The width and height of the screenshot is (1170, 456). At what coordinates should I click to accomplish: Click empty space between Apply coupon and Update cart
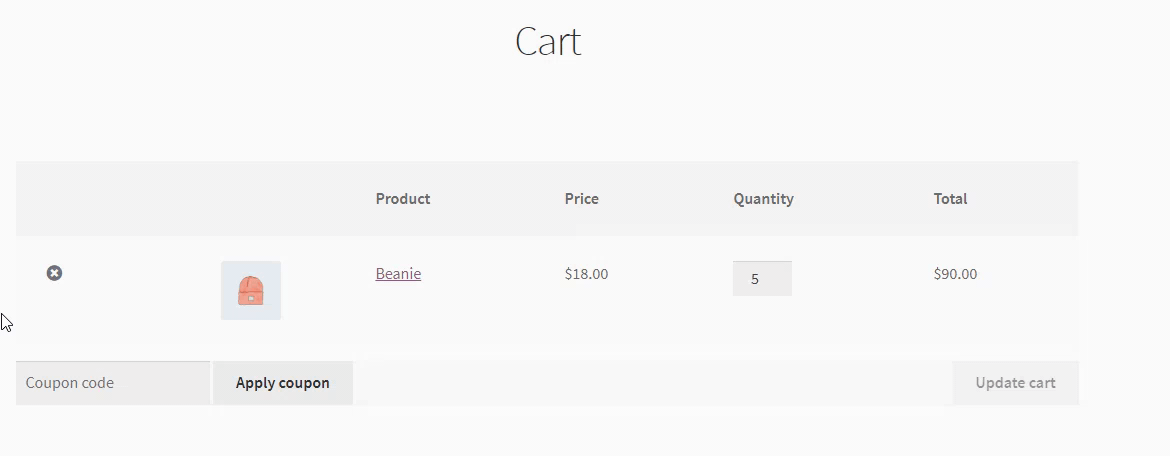tap(650, 383)
